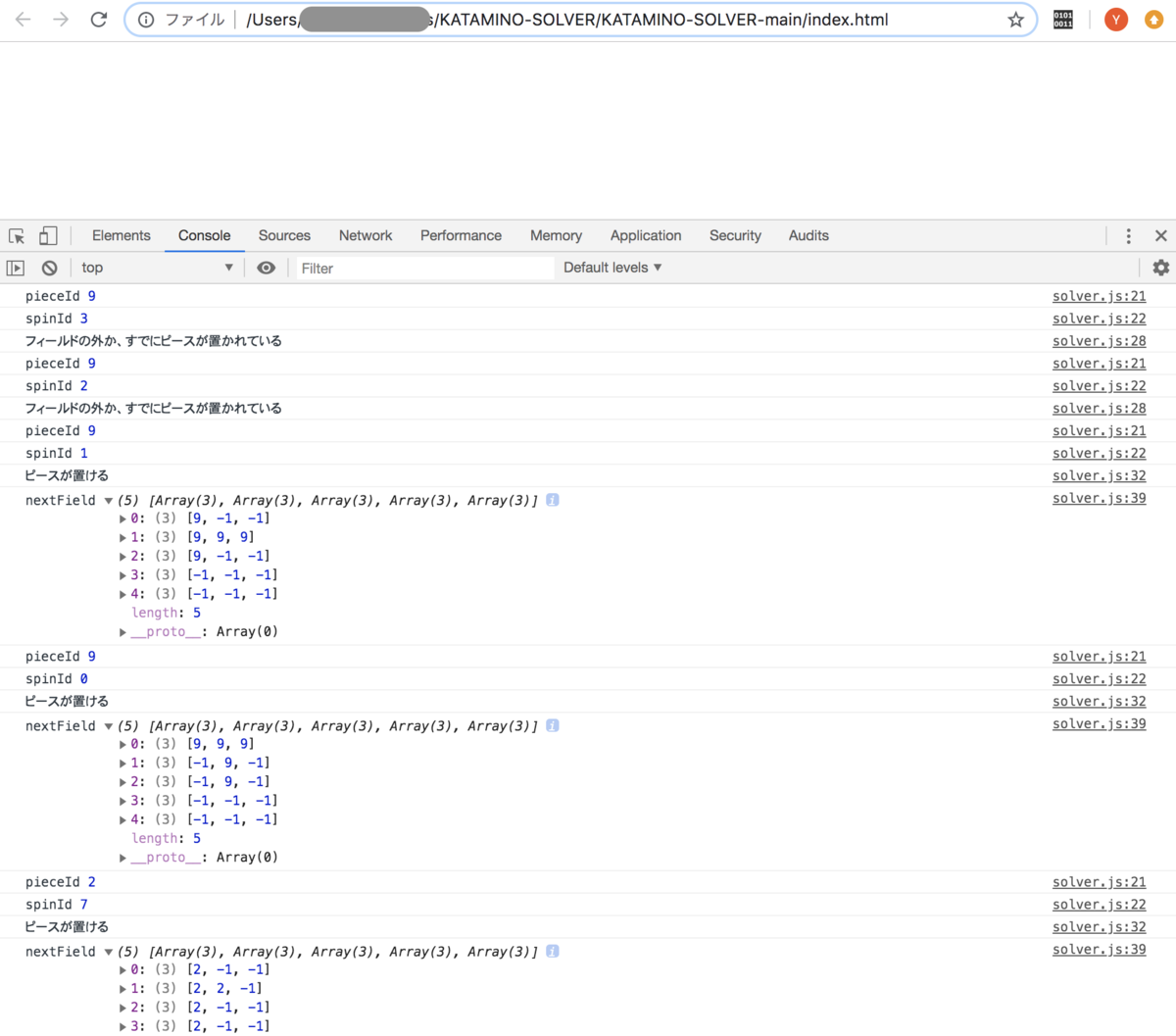Open the Default levels dropdown

(612, 267)
